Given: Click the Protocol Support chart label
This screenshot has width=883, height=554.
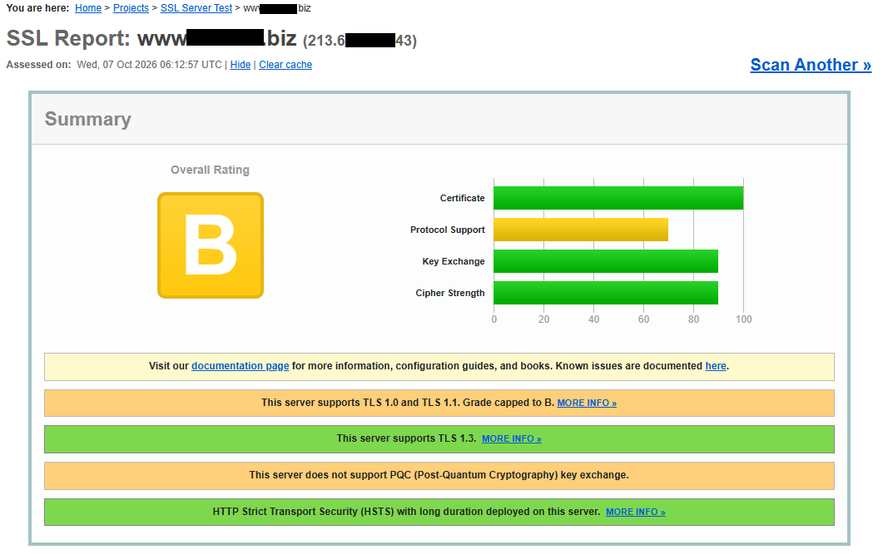Looking at the screenshot, I should [447, 230].
